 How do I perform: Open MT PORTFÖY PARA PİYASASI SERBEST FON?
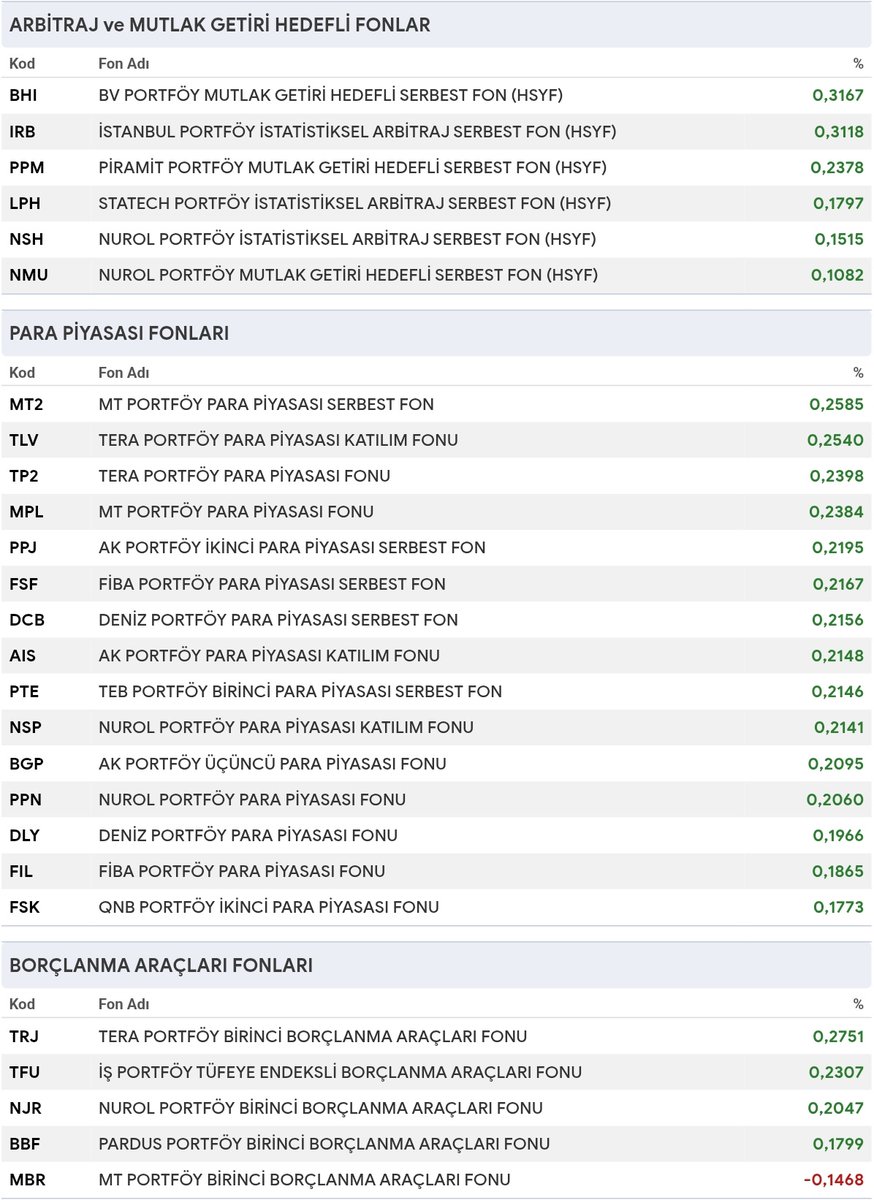266,405
